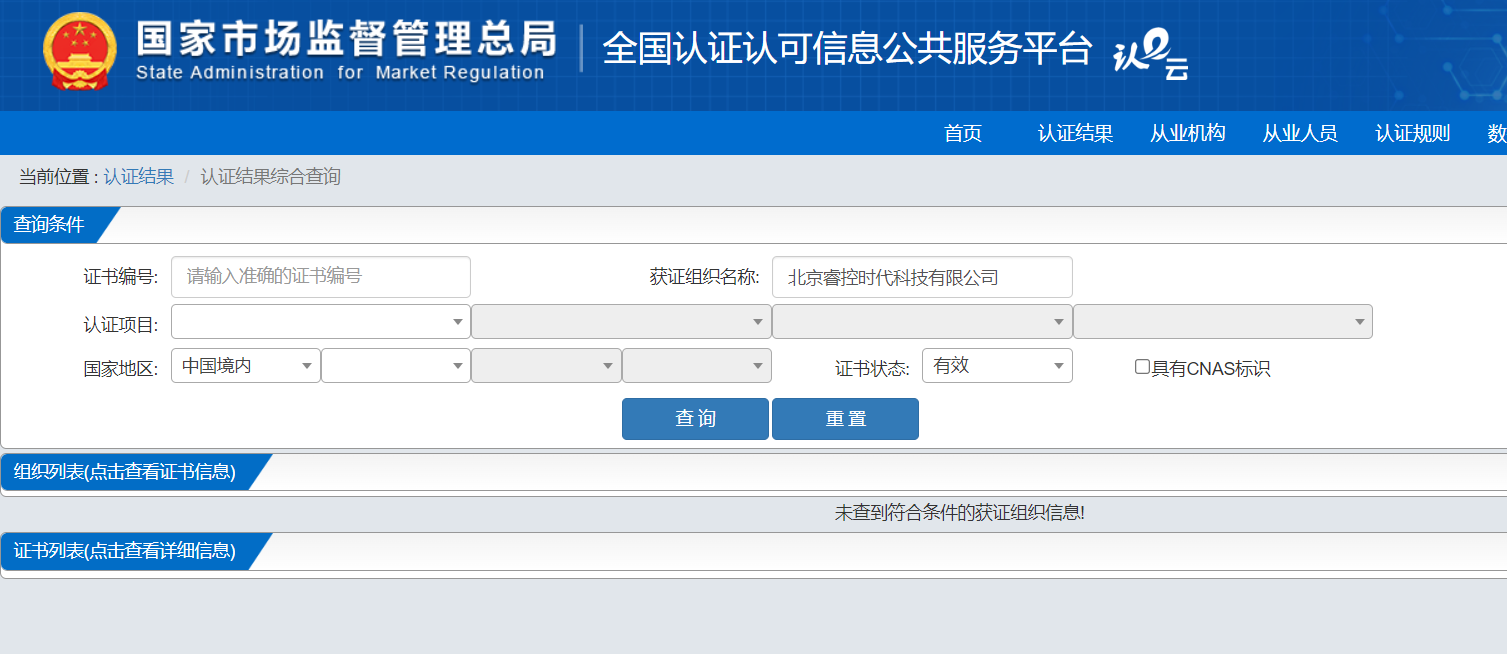The height and width of the screenshot is (654, 1507).
Task: Click the 查询条件 section header
Action: [x=50, y=225]
